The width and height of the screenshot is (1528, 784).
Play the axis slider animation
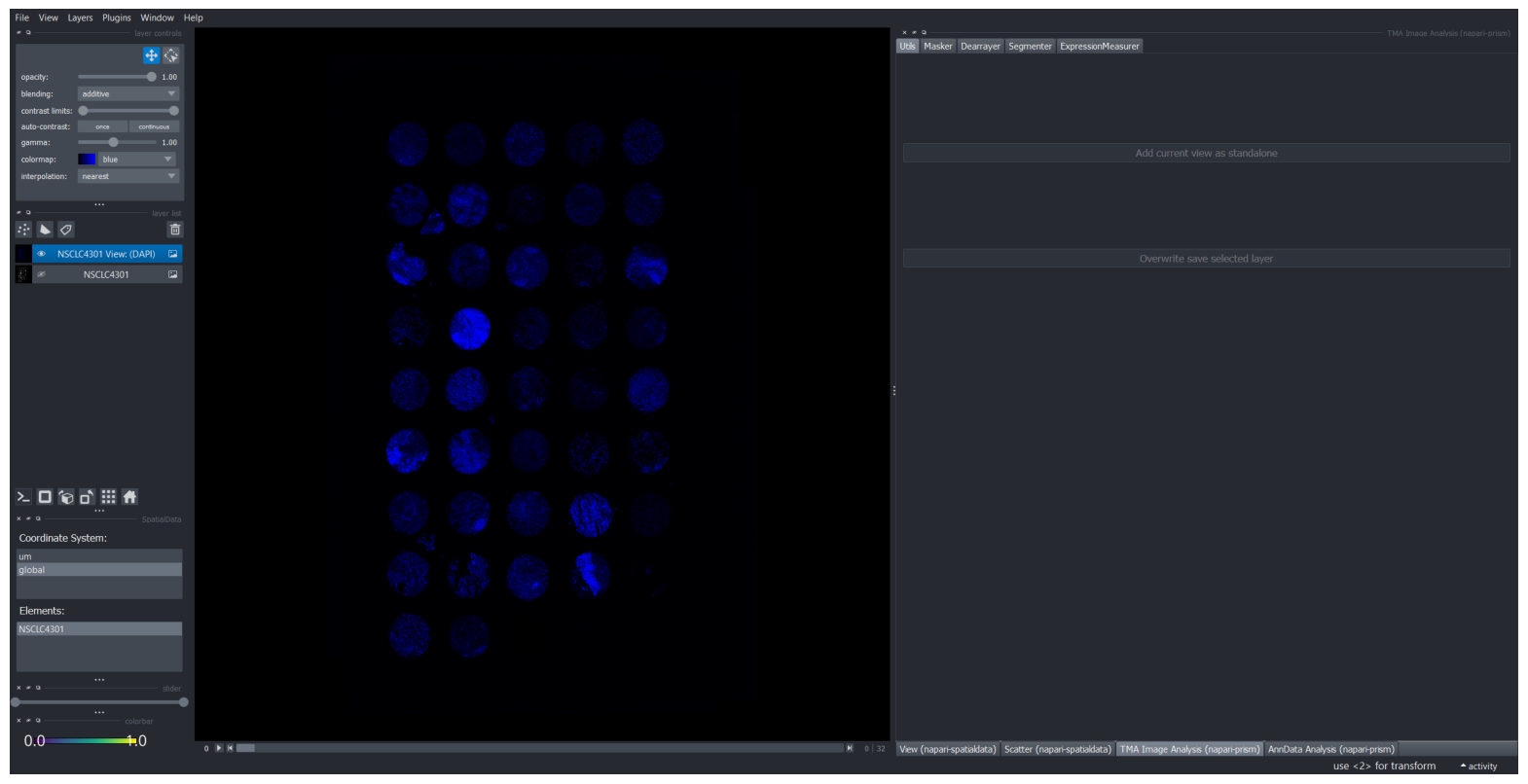(218, 748)
